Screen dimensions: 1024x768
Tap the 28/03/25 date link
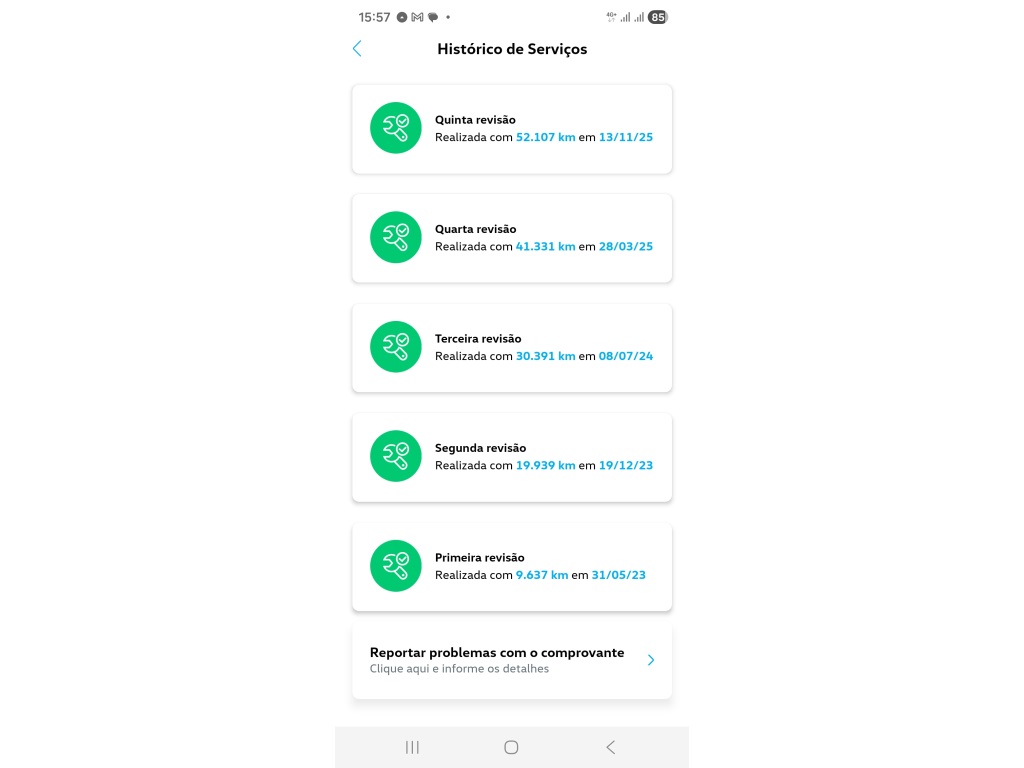pos(626,246)
